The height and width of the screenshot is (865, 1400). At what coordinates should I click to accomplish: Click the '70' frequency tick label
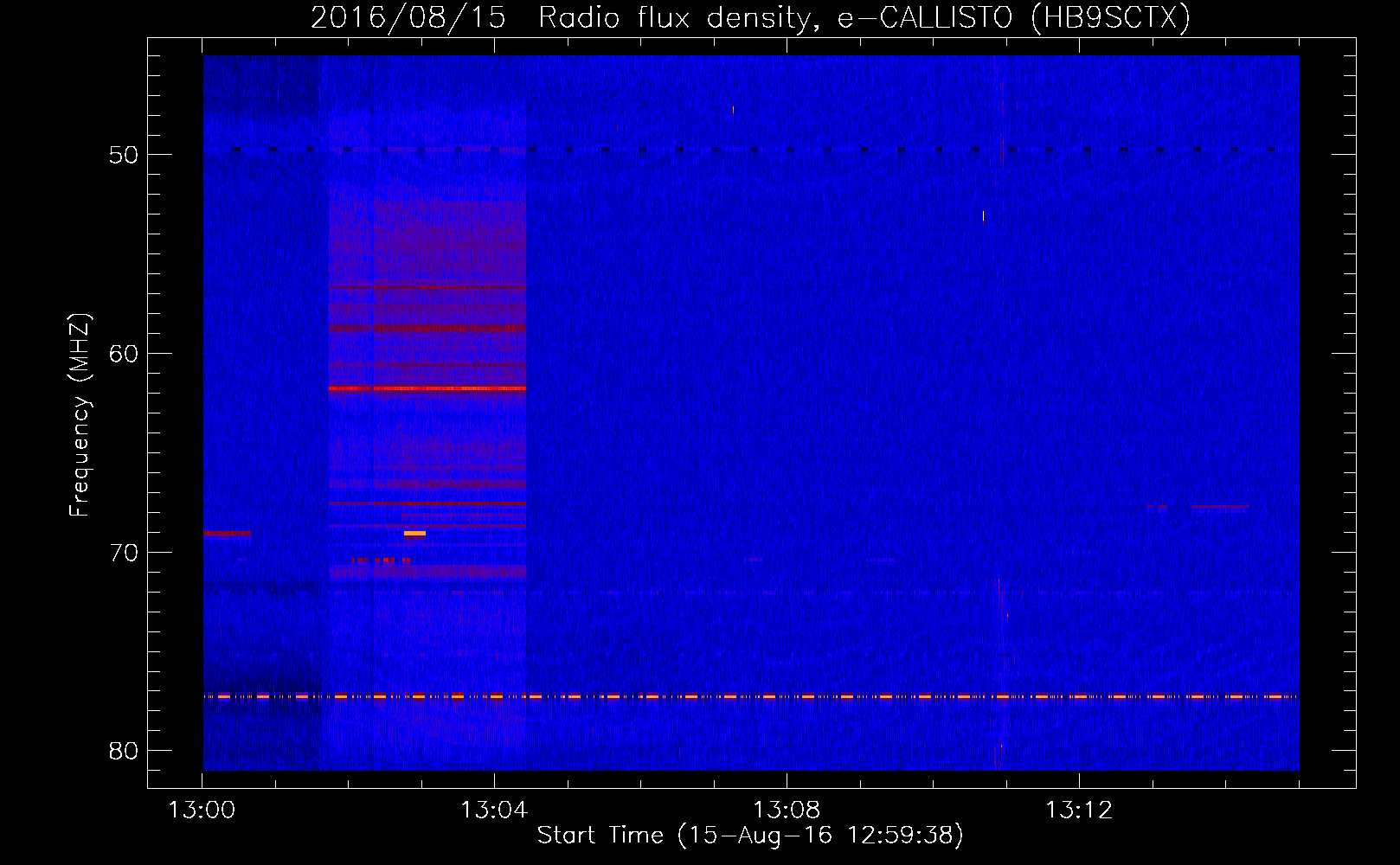[124, 553]
